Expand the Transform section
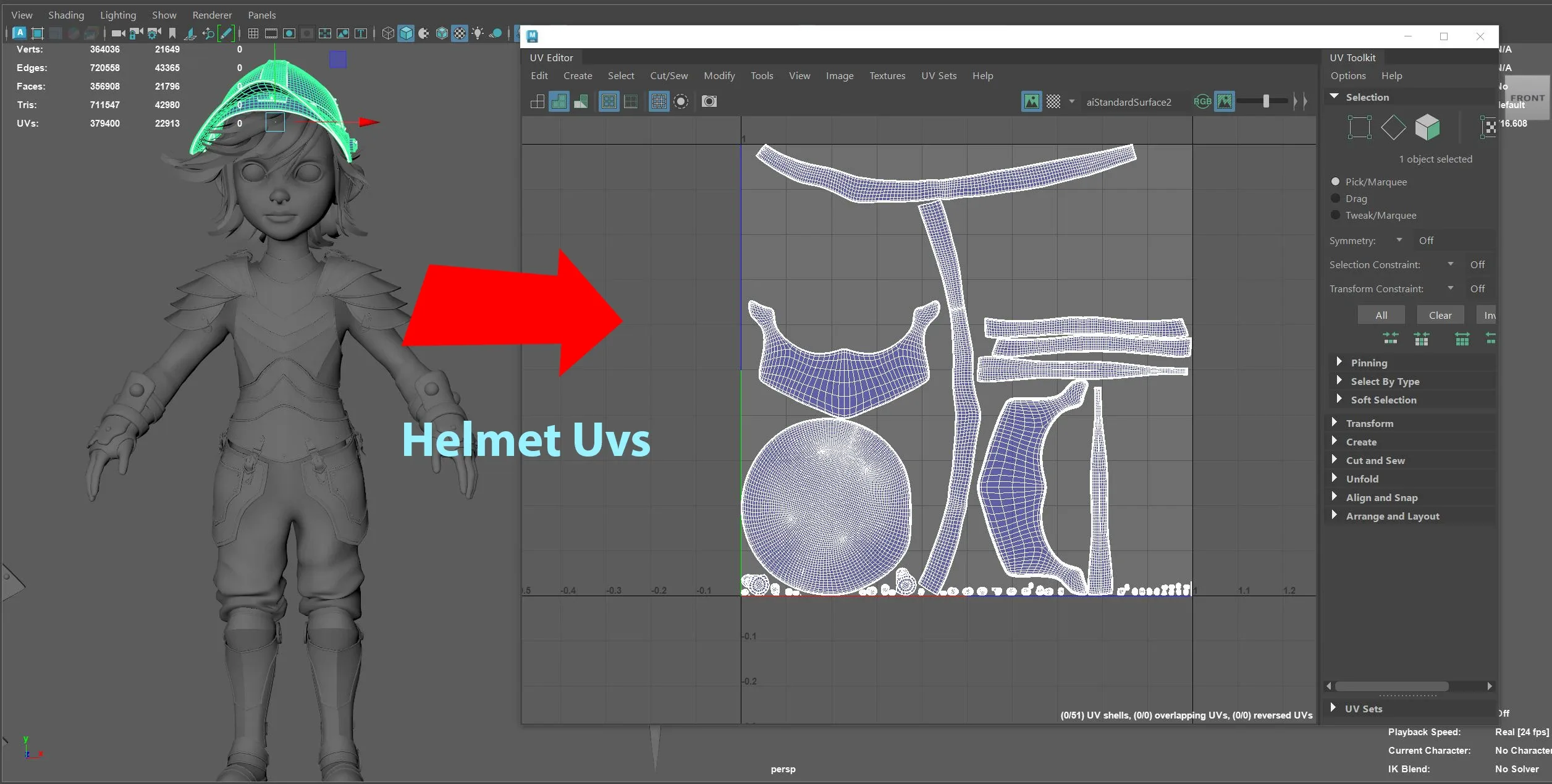 1334,423
